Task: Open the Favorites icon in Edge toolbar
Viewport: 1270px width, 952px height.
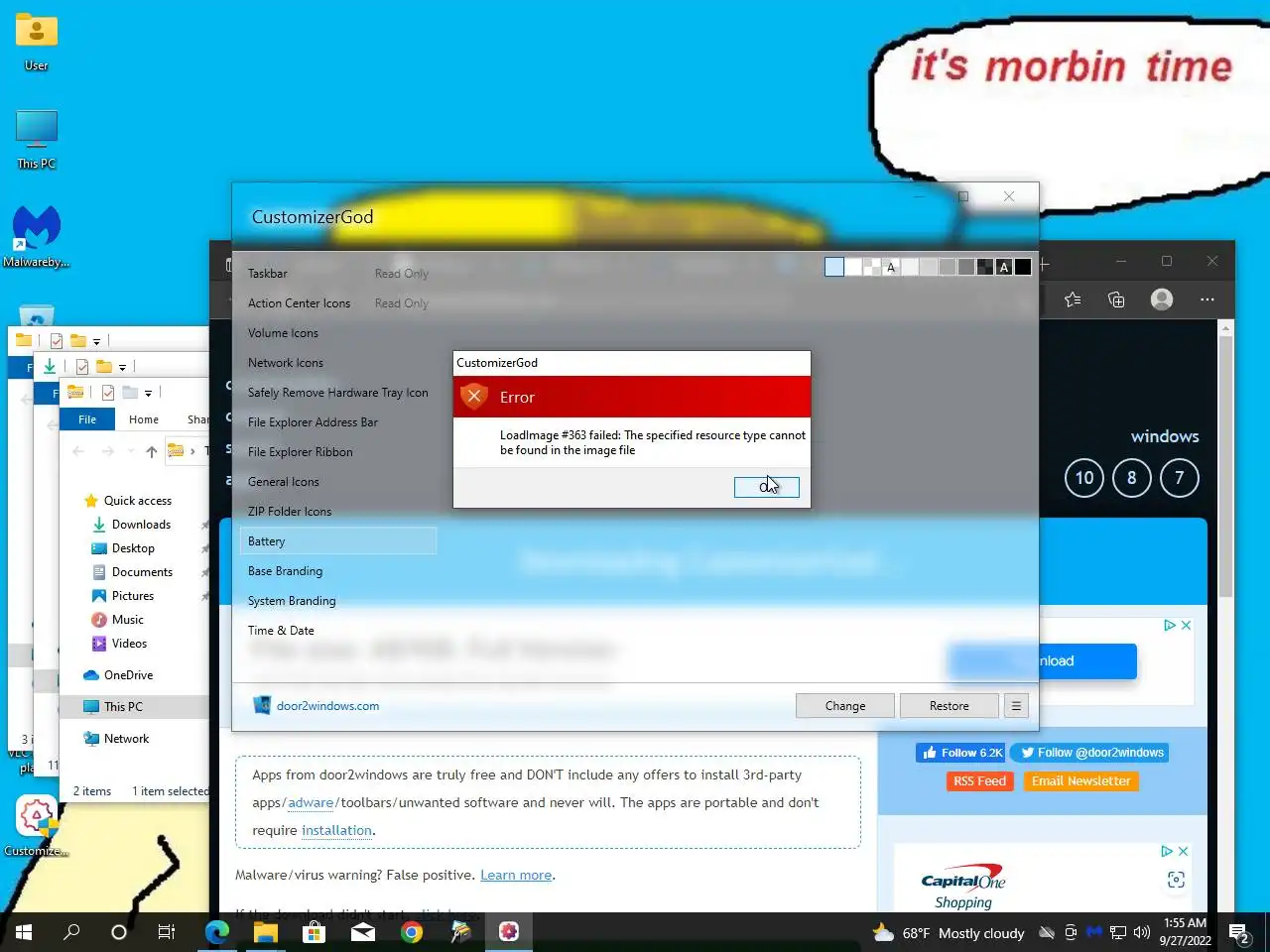Action: pos(1073,299)
